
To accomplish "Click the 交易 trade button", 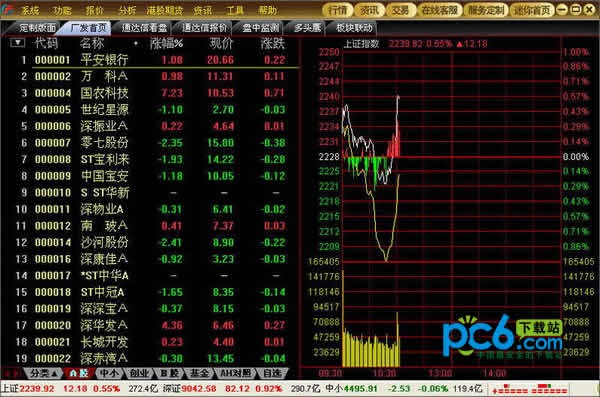I will click(401, 10).
